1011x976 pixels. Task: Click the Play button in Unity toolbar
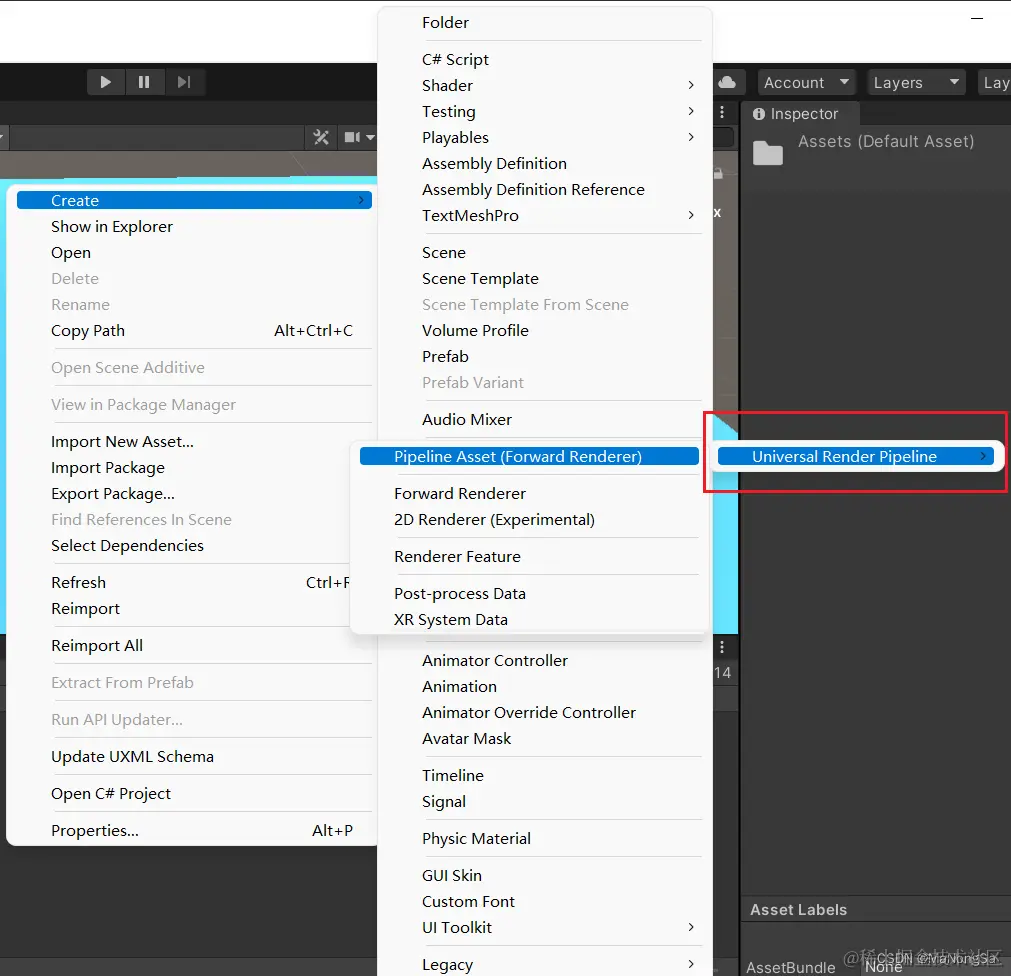pyautogui.click(x=106, y=82)
